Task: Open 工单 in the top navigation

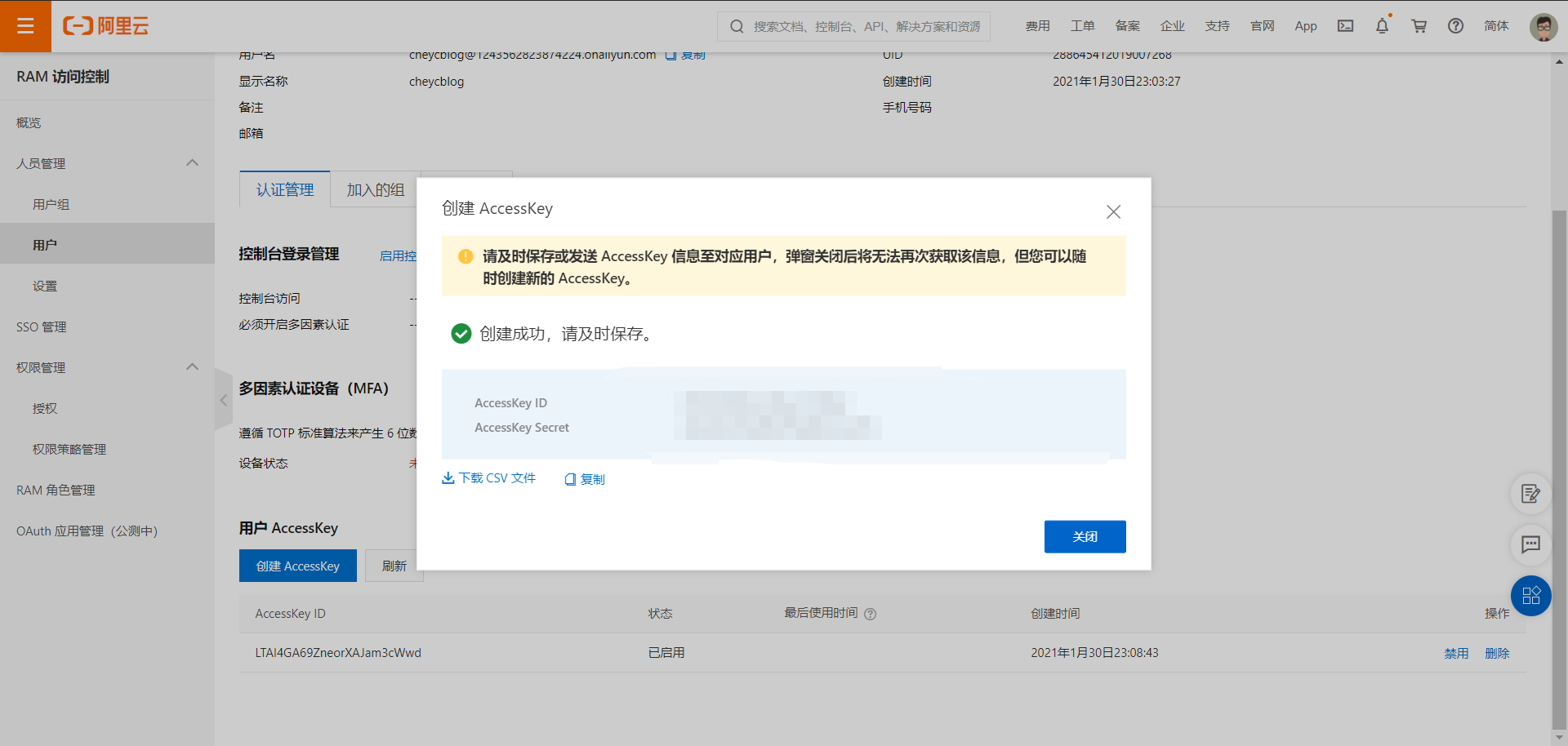Action: 1083,26
